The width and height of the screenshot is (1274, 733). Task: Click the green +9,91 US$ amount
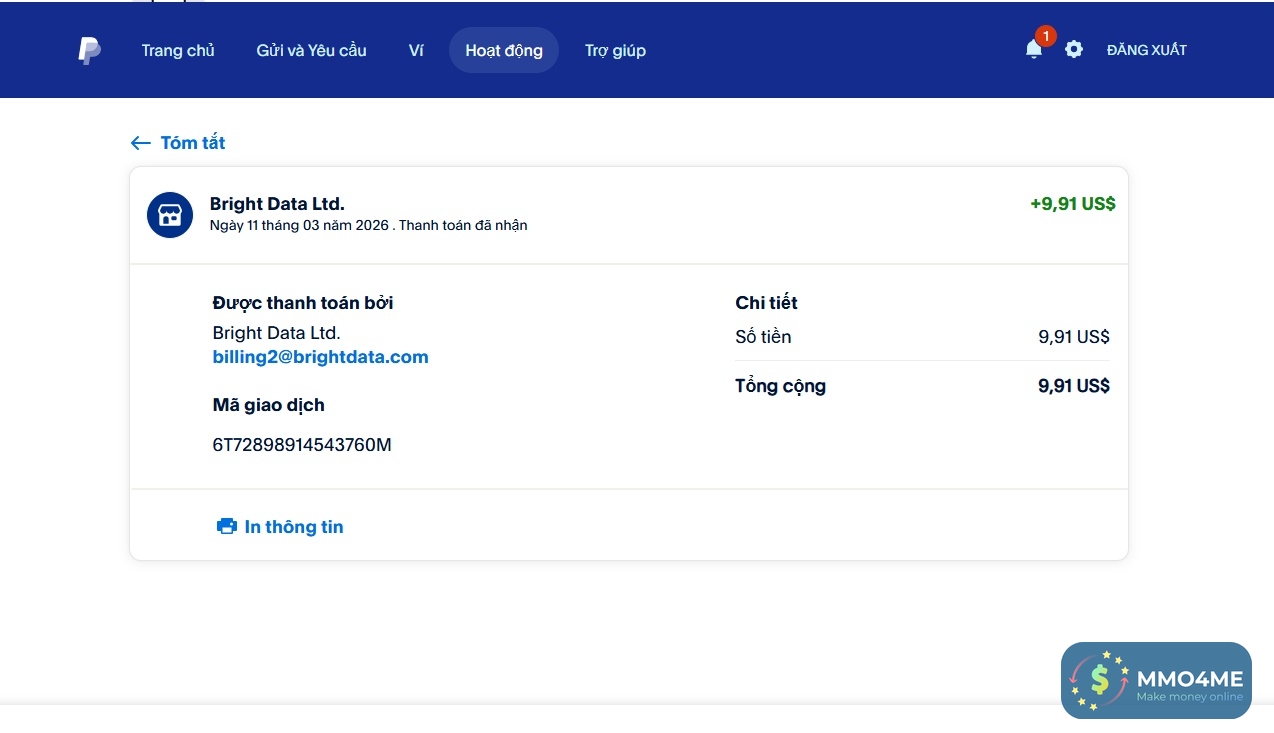click(x=1073, y=204)
